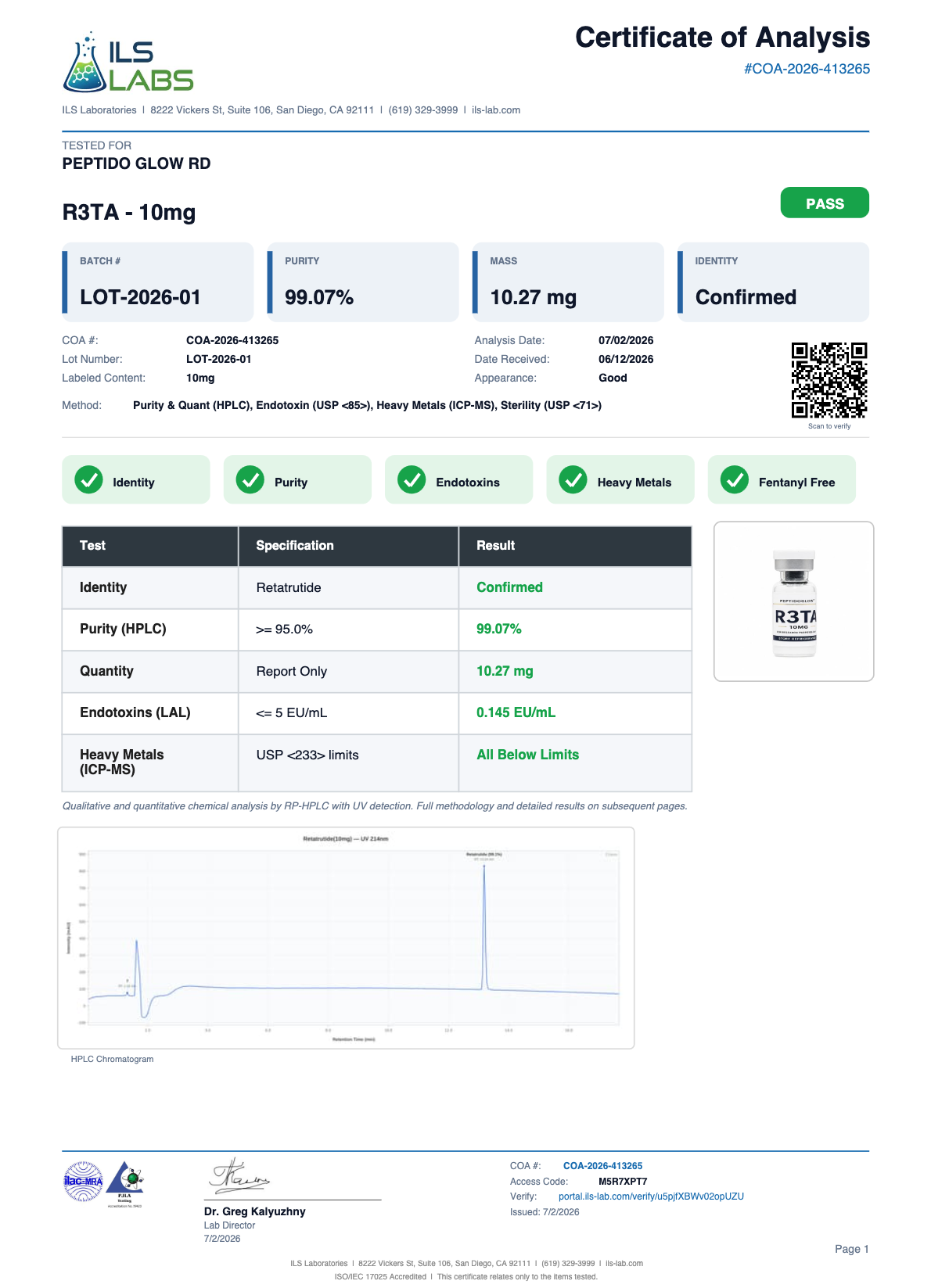The width and height of the screenshot is (931, 1288).
Task: Click the Appearance value 'Good'
Action: point(613,379)
